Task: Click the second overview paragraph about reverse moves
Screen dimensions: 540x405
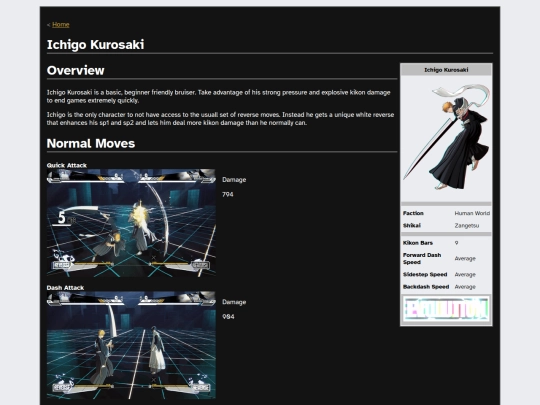Action: click(x=220, y=119)
